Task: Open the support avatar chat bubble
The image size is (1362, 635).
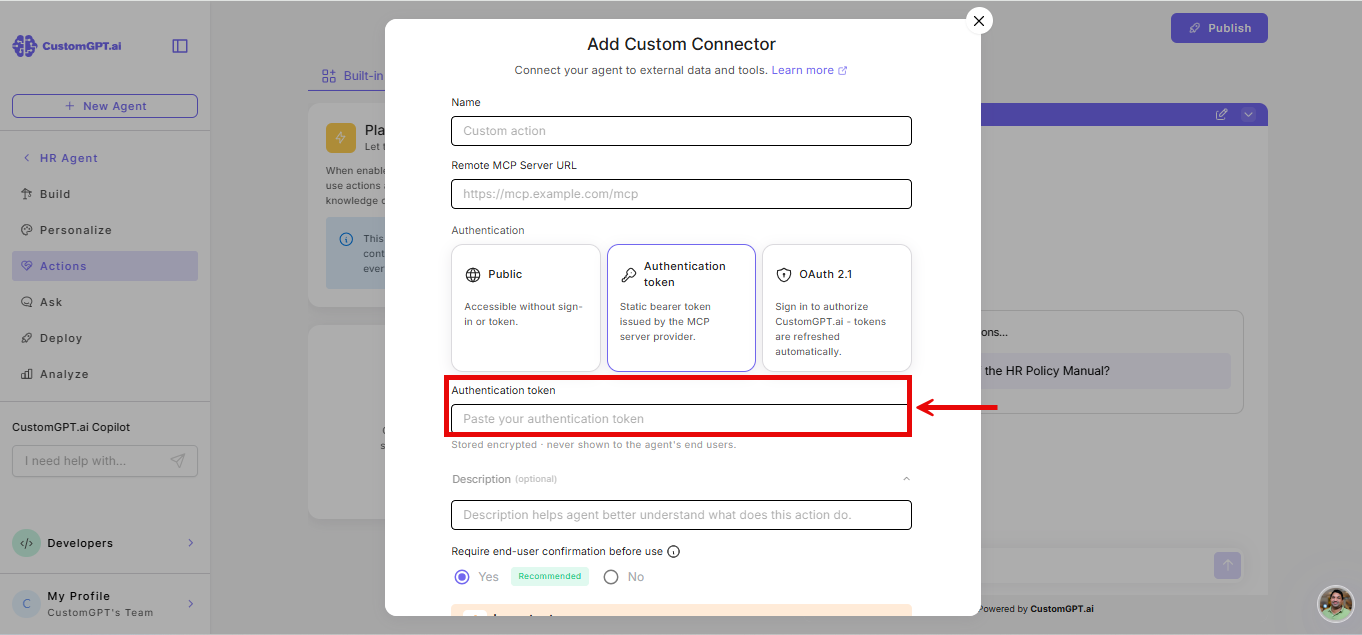Action: click(1335, 604)
